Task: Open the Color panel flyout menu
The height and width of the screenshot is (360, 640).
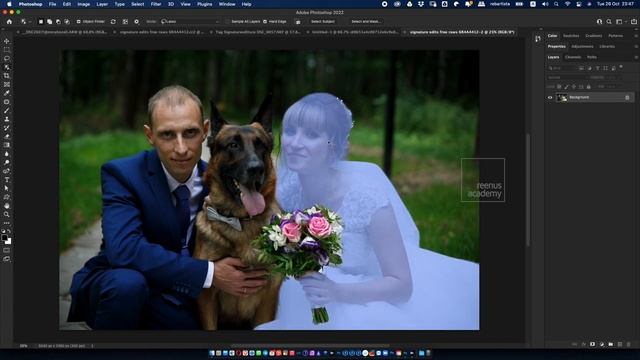Action: coord(636,36)
